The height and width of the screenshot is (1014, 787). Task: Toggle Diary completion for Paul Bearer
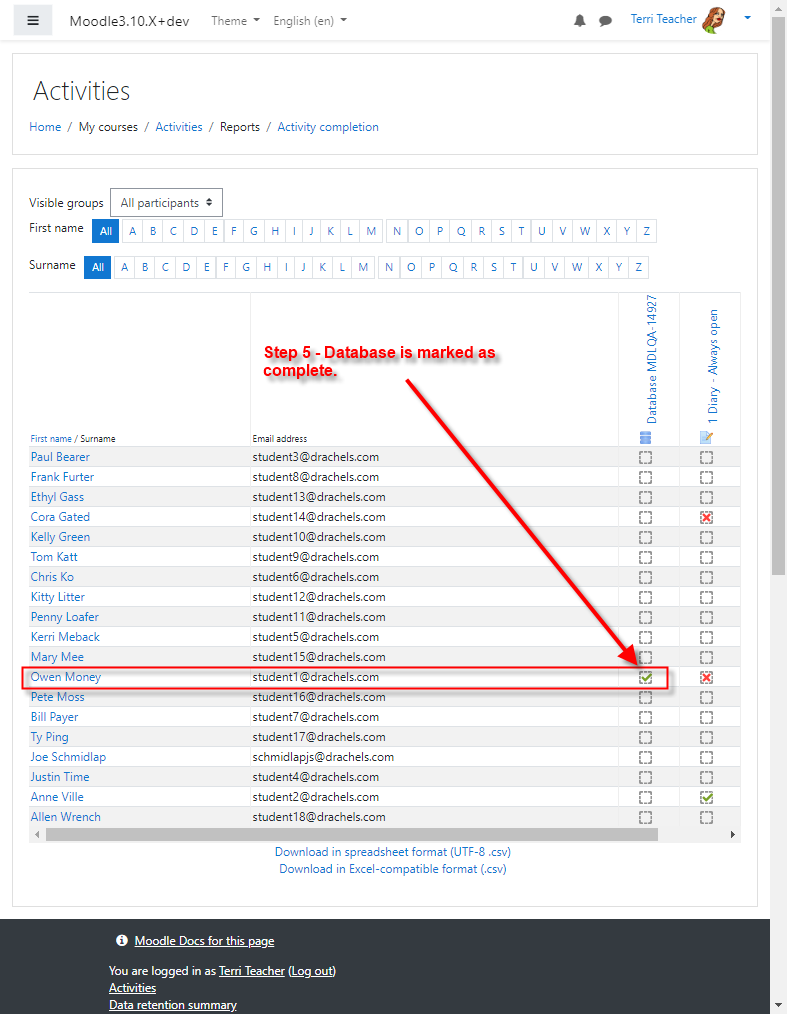tap(707, 457)
